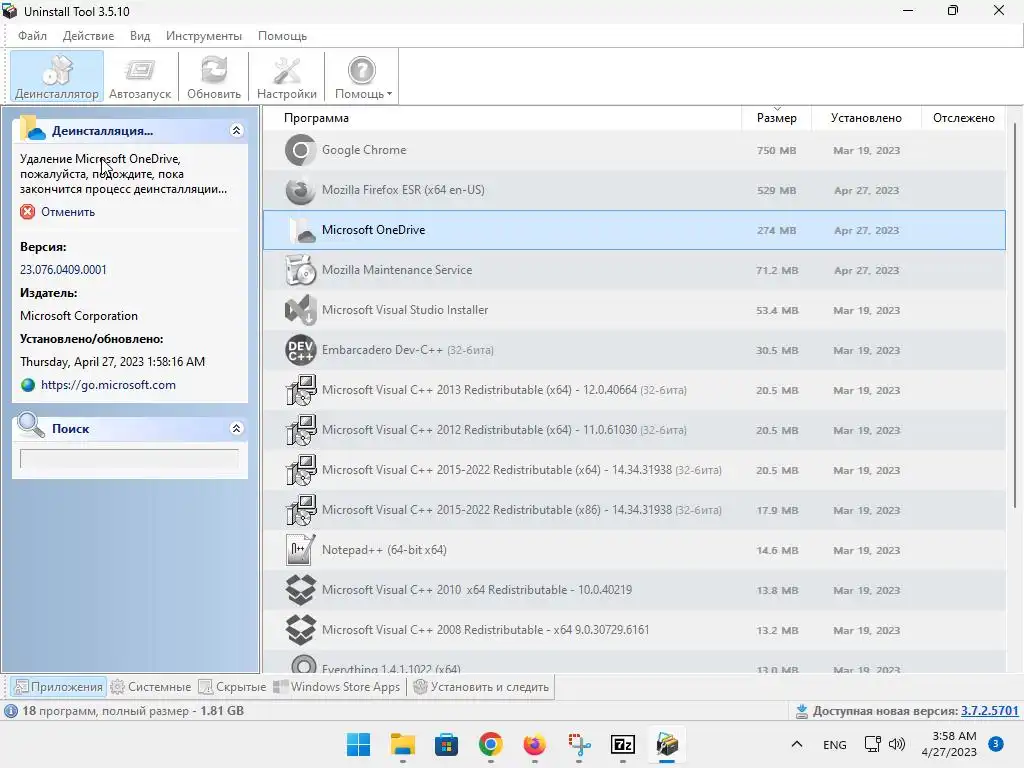Screen dimensions: 1024x768
Task: Click the Mozilla Maintenance Service icon
Action: (300, 270)
